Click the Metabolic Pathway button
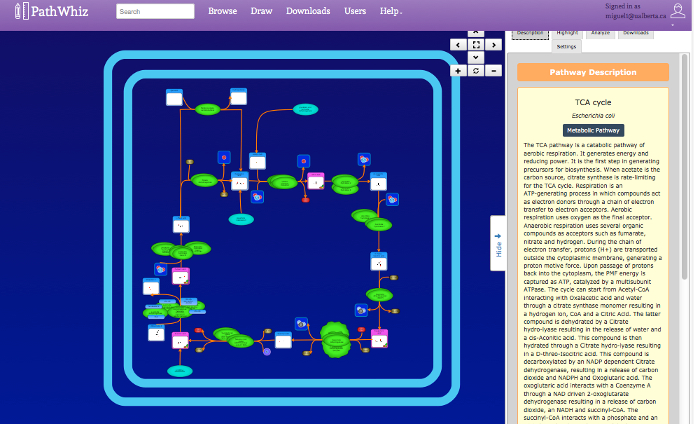Image resolution: width=700 pixels, height=424 pixels. [x=593, y=130]
